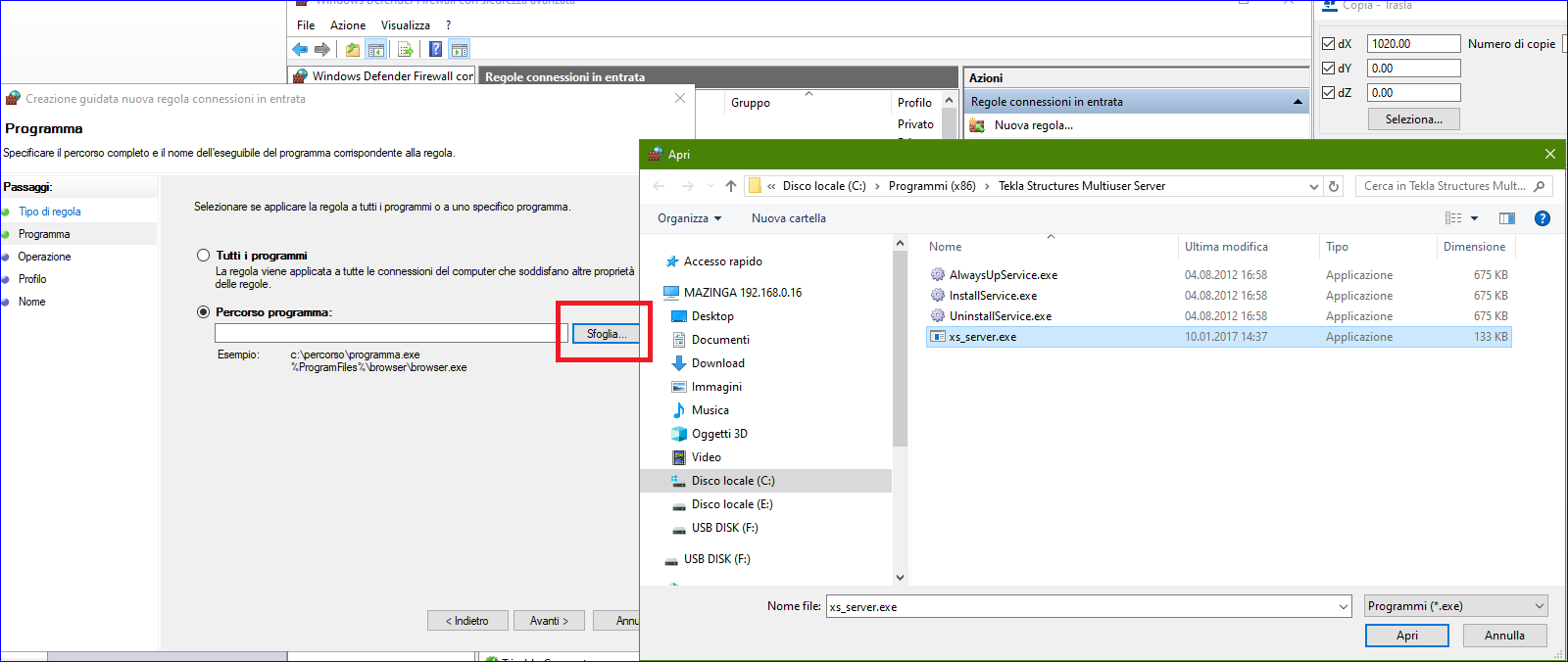The width and height of the screenshot is (1568, 662).
Task: Toggle the preview pane icon
Action: [x=1506, y=218]
